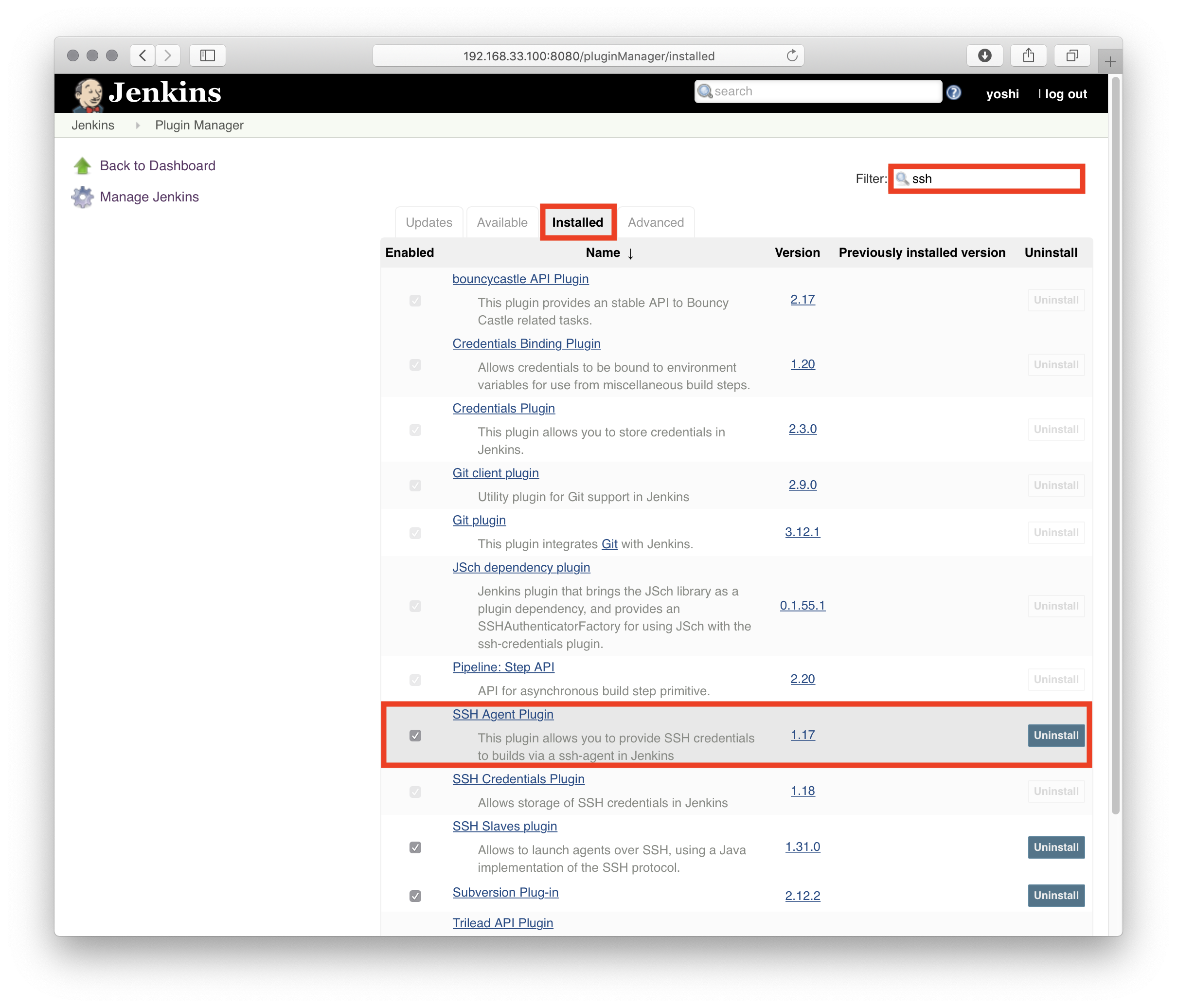Open the Subversion Plug-in link
Image resolution: width=1177 pixels, height=1008 pixels.
coord(505,893)
